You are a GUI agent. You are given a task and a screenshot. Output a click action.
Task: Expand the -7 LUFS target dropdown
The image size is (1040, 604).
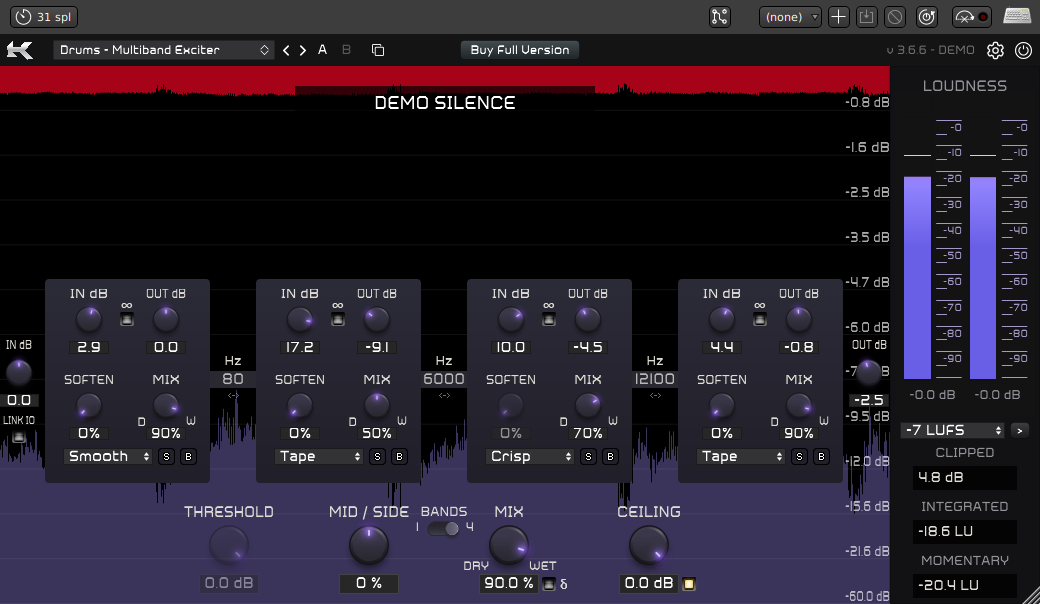click(952, 430)
